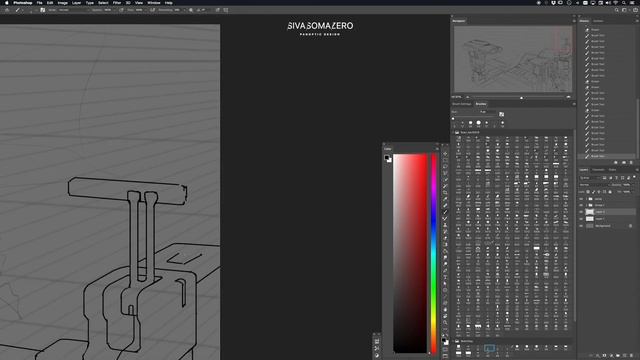Toggle airbrush build-up effects

(x=152, y=10)
